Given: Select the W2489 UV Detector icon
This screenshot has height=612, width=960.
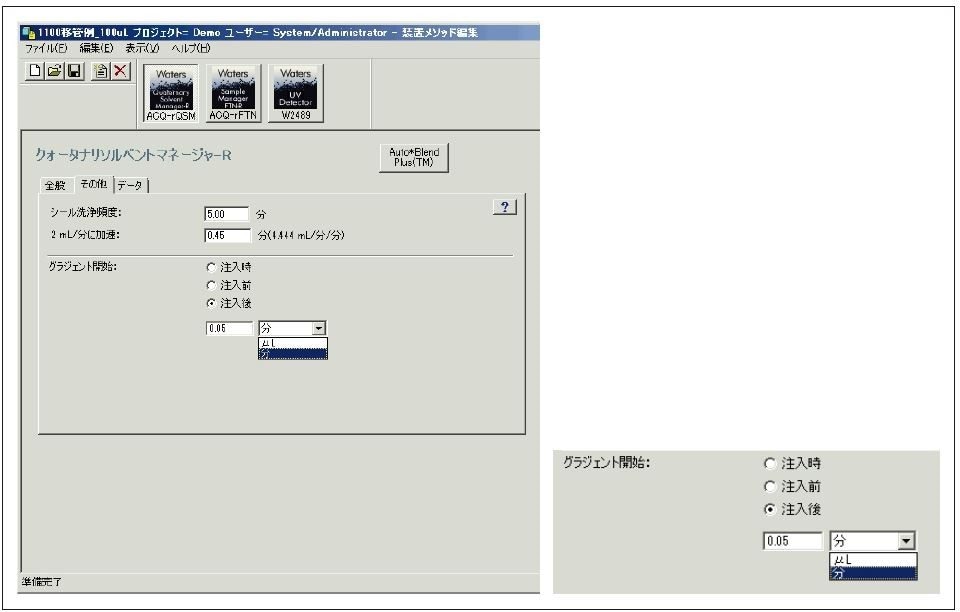Looking at the screenshot, I should [296, 94].
